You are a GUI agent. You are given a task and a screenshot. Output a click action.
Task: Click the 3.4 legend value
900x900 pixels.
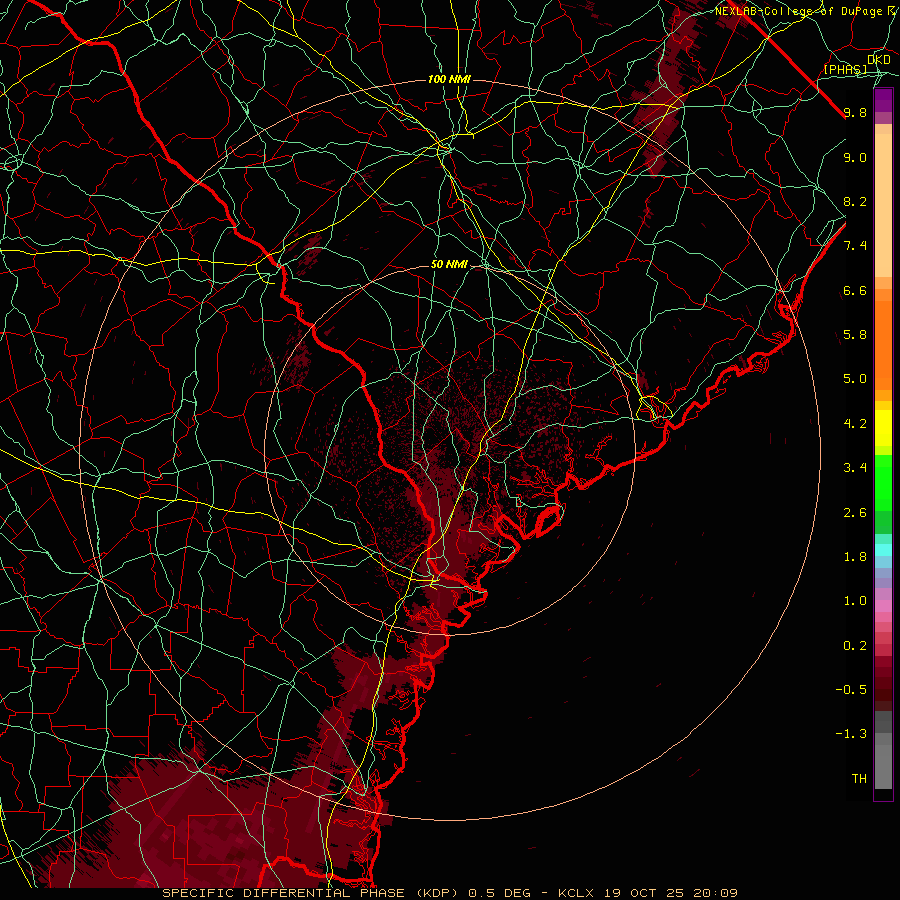855,468
